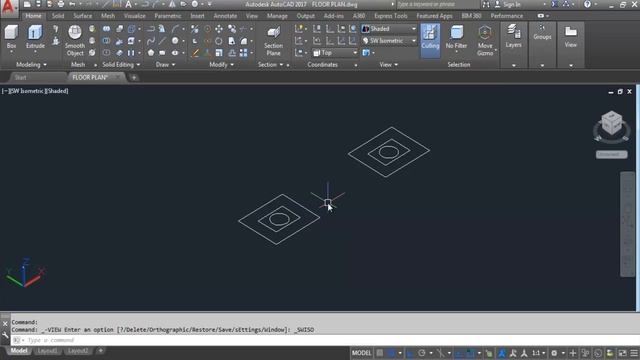Screen dimensions: 640x360
Task: Select the Model layout tab
Action: coord(19,351)
